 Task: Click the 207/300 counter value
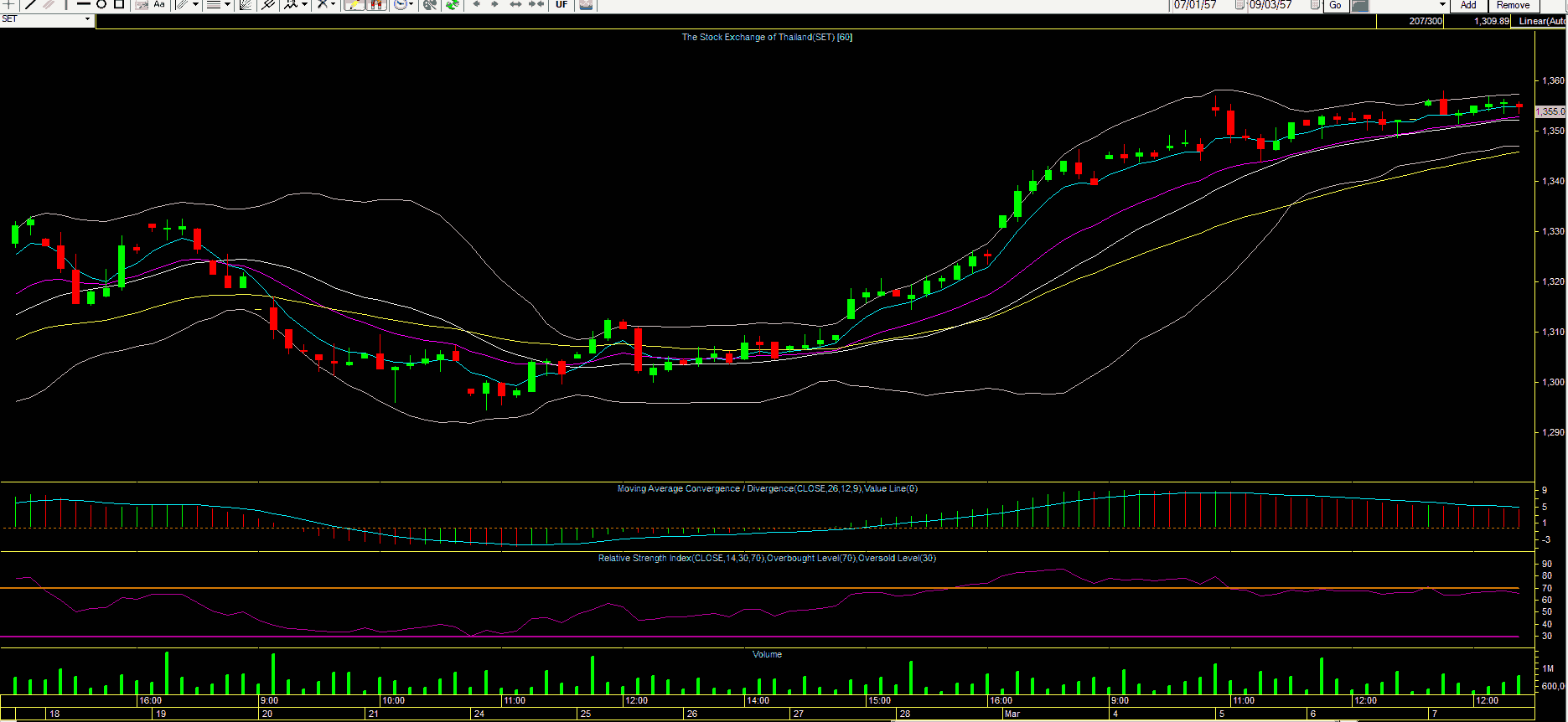coord(1426,21)
